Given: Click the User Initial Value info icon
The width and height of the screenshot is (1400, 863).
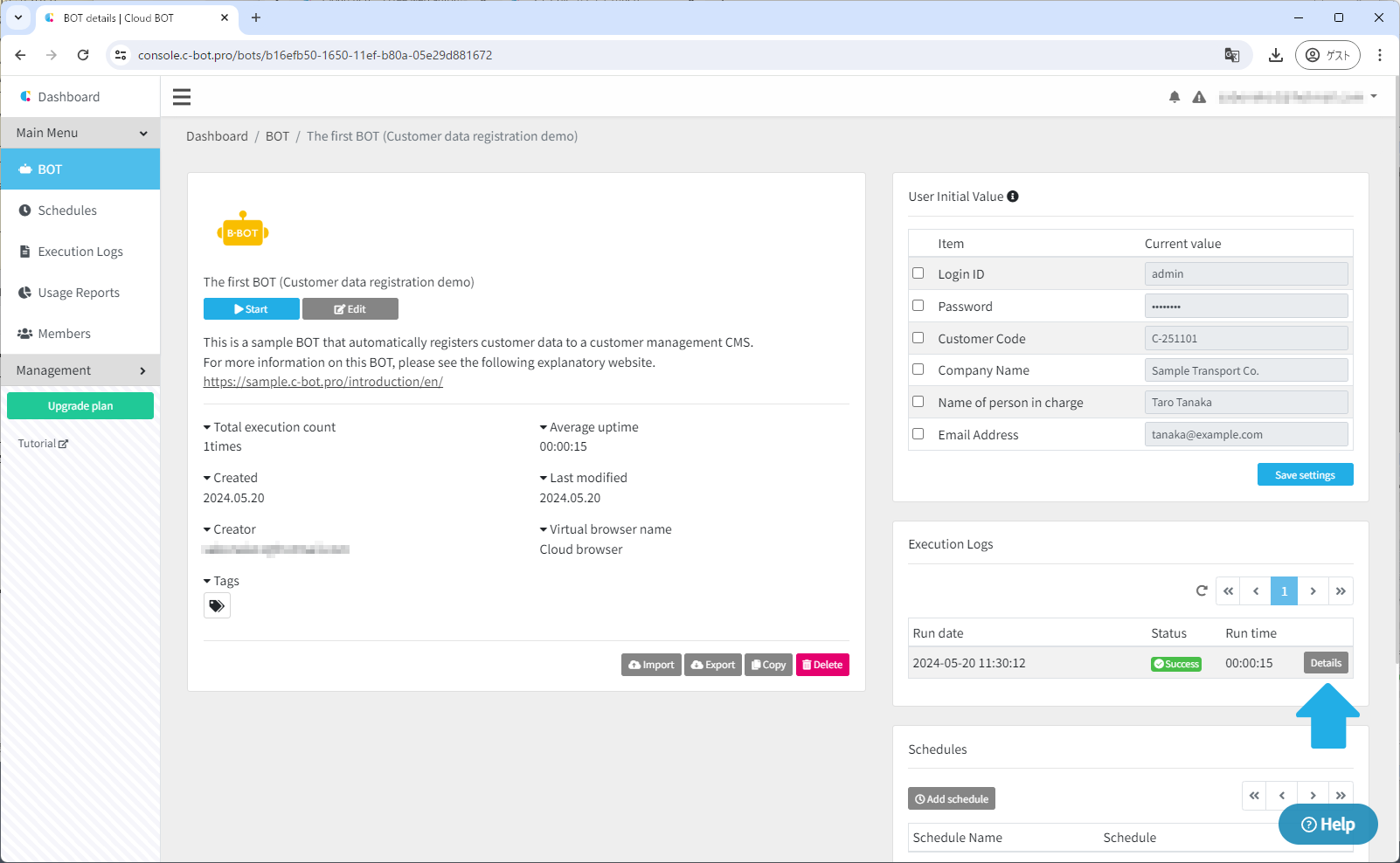Looking at the screenshot, I should pos(1013,197).
